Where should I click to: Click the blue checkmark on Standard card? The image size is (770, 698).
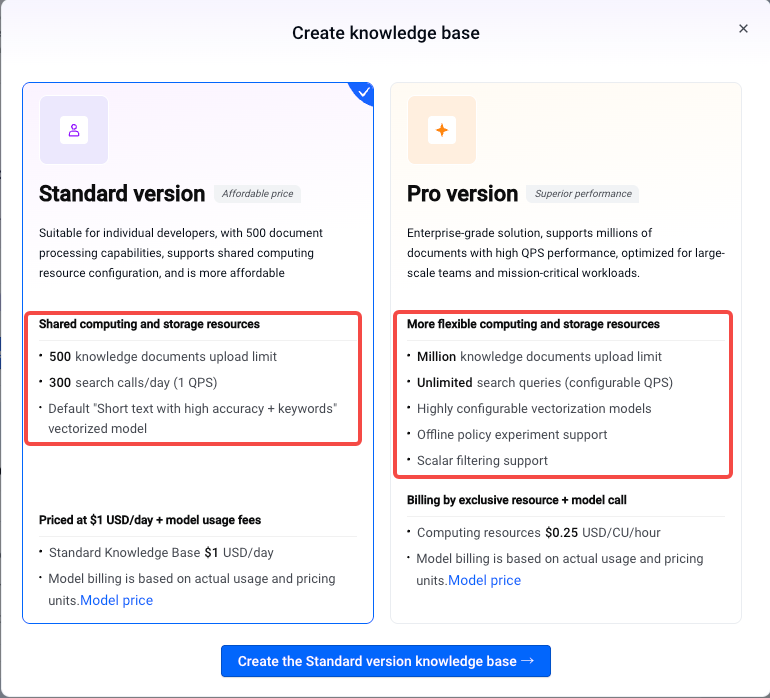pos(364,92)
